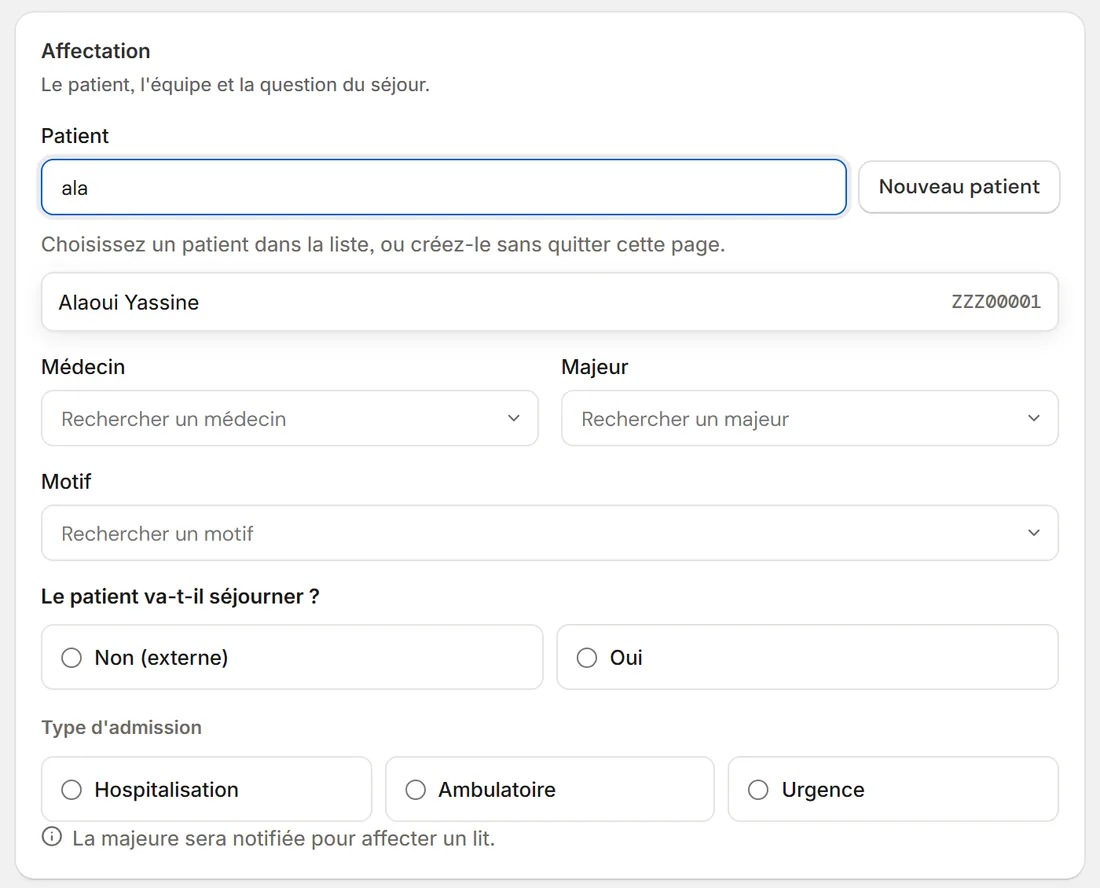Click the Majeur field label

pos(595,367)
